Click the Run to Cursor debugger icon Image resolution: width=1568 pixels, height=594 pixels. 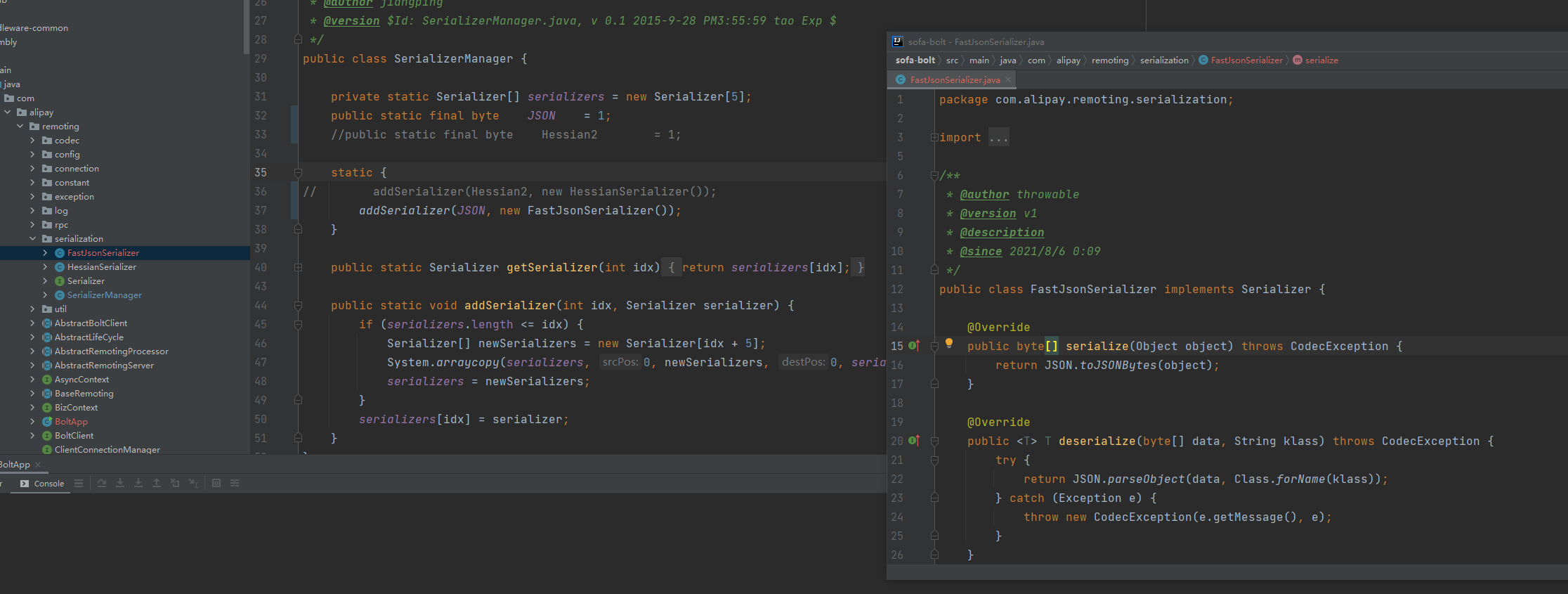(x=193, y=484)
